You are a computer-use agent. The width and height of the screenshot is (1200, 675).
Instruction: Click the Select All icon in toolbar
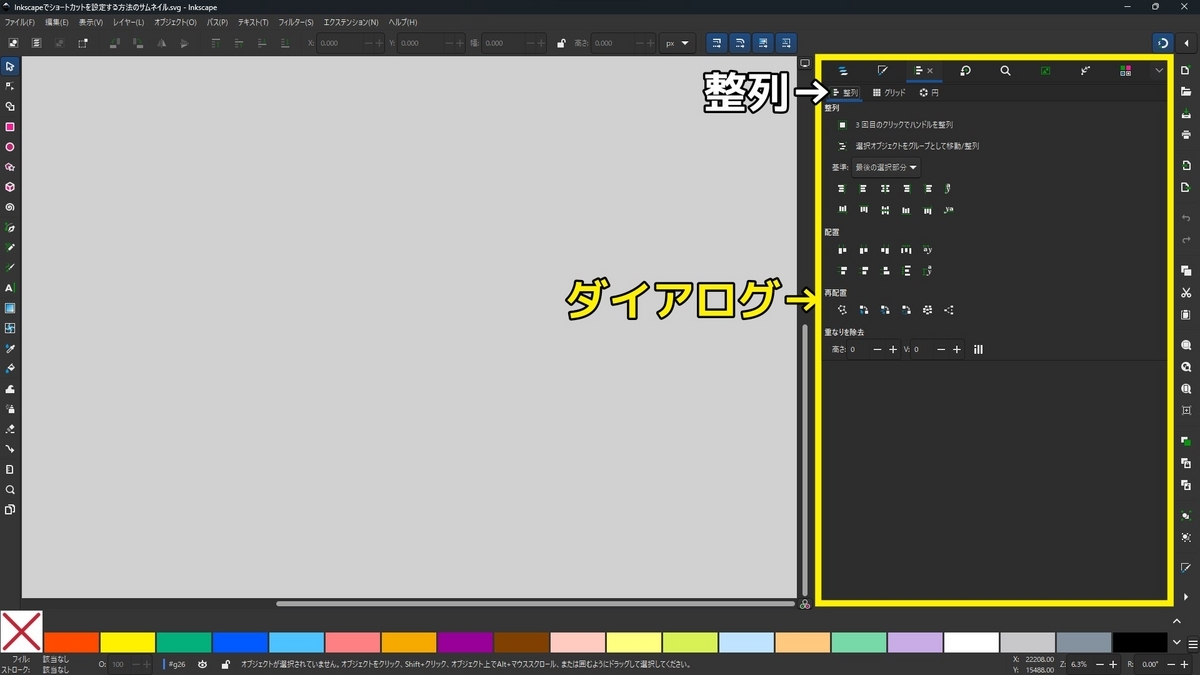tap(13, 43)
